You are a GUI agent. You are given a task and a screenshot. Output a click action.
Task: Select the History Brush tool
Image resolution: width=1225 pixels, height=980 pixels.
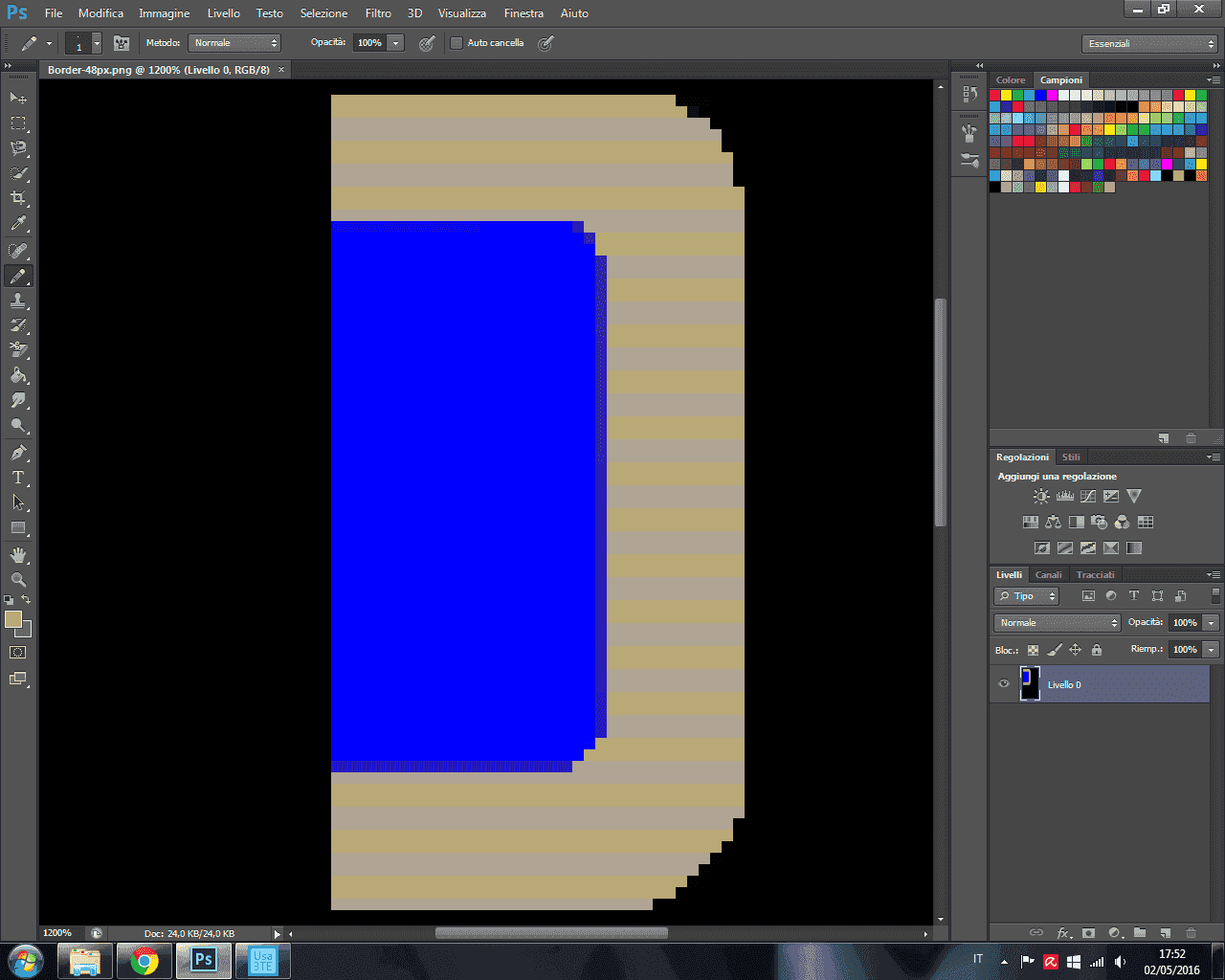[x=18, y=325]
